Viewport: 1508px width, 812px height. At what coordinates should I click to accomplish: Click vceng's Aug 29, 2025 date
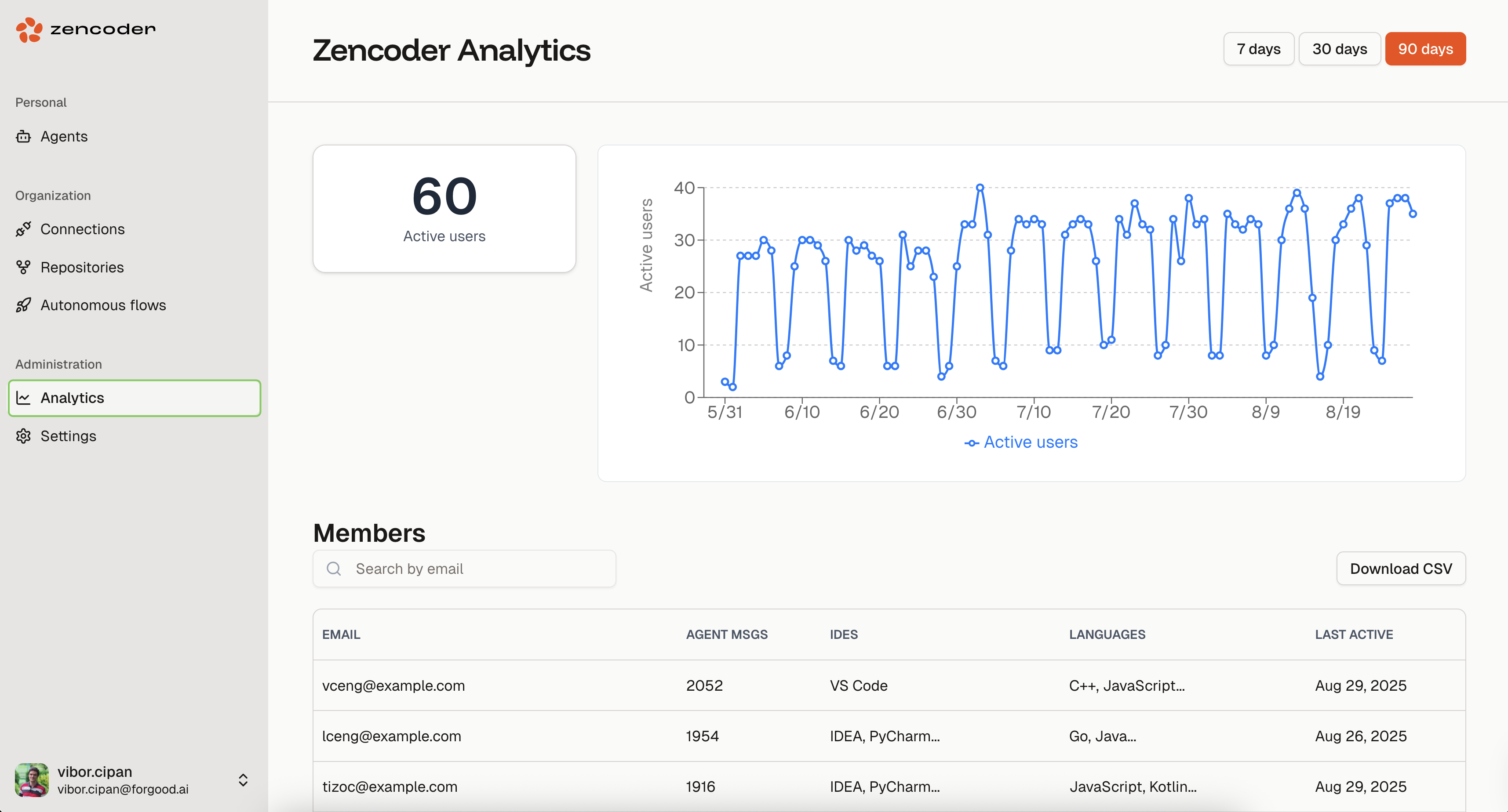pos(1360,685)
